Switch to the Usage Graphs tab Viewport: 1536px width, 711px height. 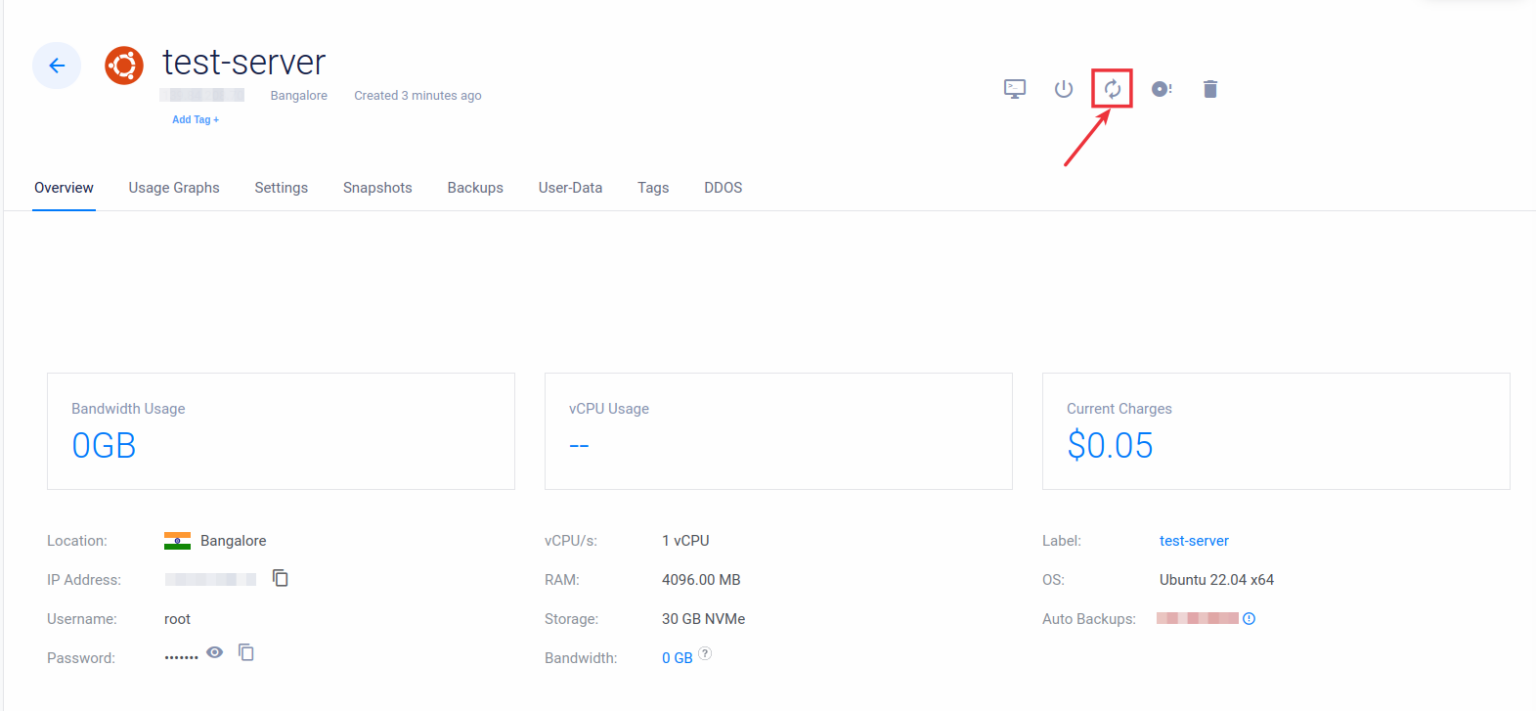pos(173,187)
